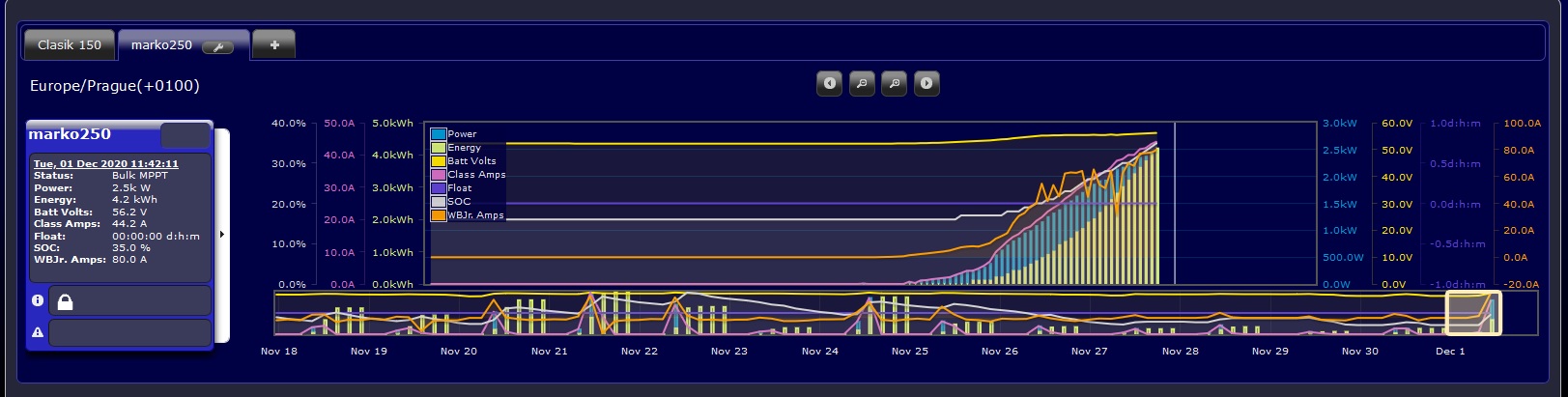The width and height of the screenshot is (1568, 397).
Task: Open the wrench settings on marko250 tab
Action: pos(218,47)
